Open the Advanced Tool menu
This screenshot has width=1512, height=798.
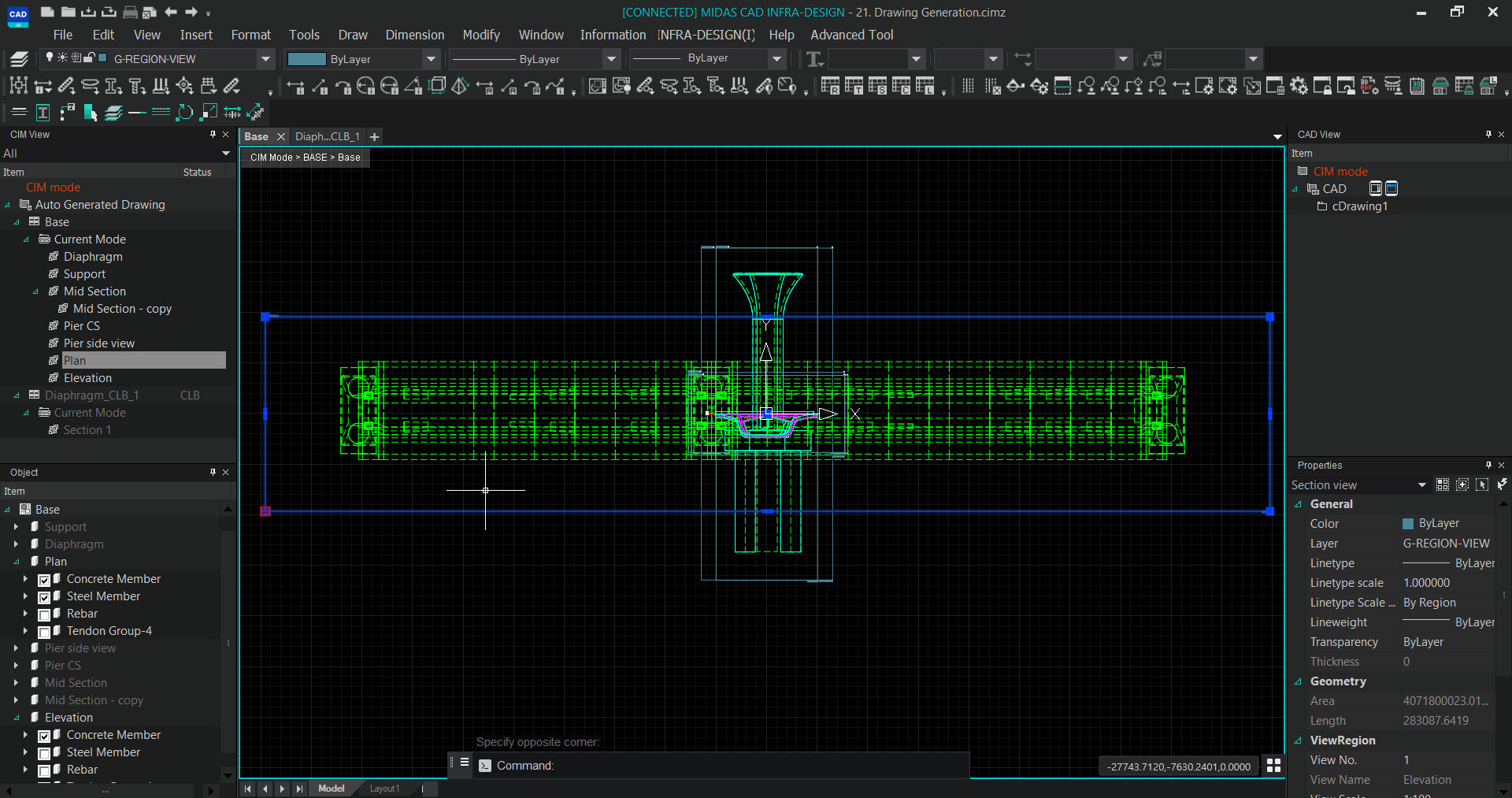click(x=852, y=35)
